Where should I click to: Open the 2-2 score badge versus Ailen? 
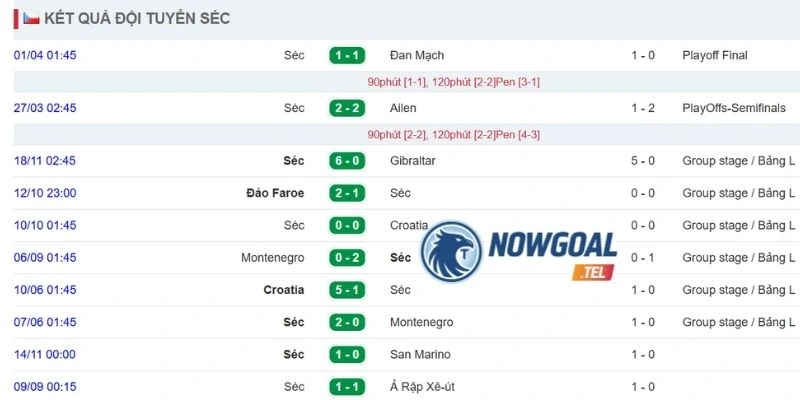347,108
